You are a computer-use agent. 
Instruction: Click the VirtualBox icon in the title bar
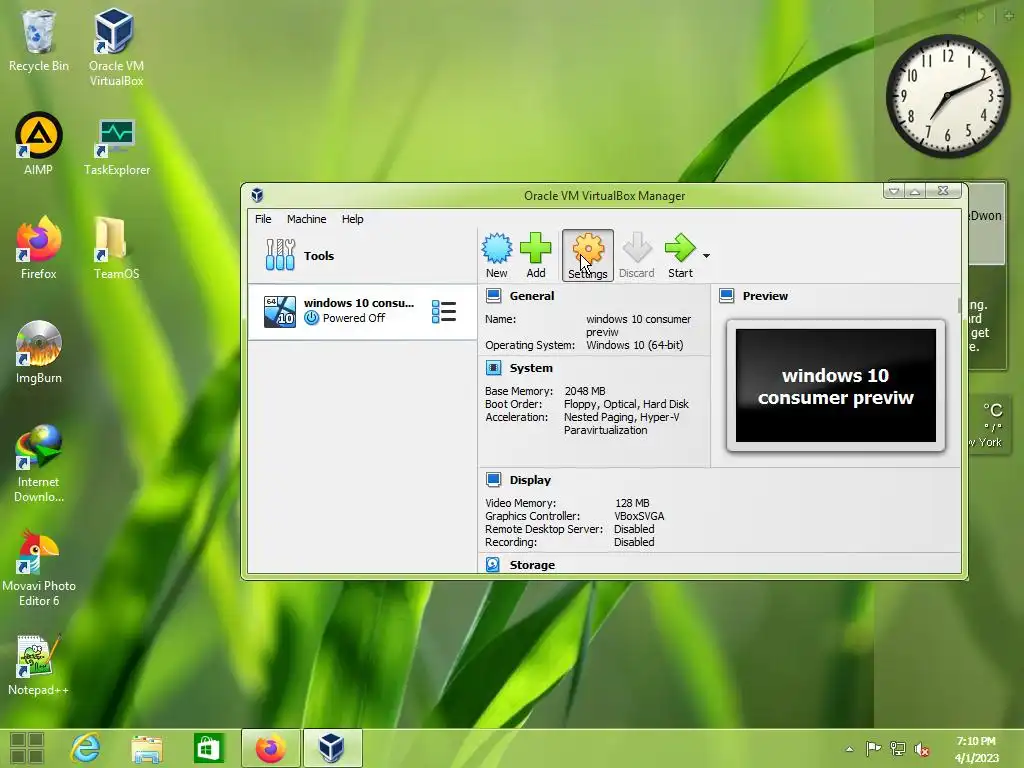(x=257, y=195)
